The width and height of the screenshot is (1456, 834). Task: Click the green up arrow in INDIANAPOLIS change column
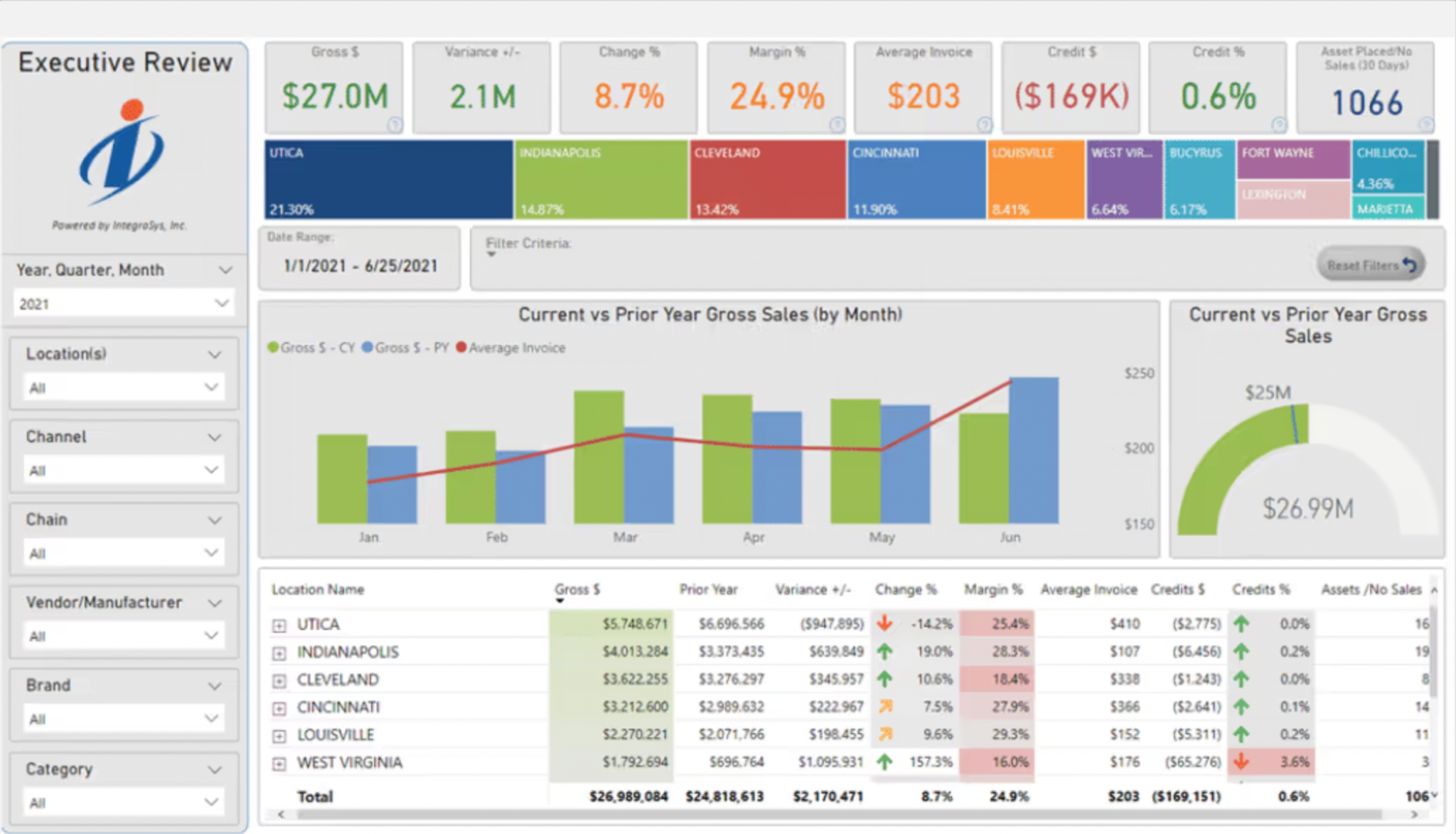click(884, 651)
